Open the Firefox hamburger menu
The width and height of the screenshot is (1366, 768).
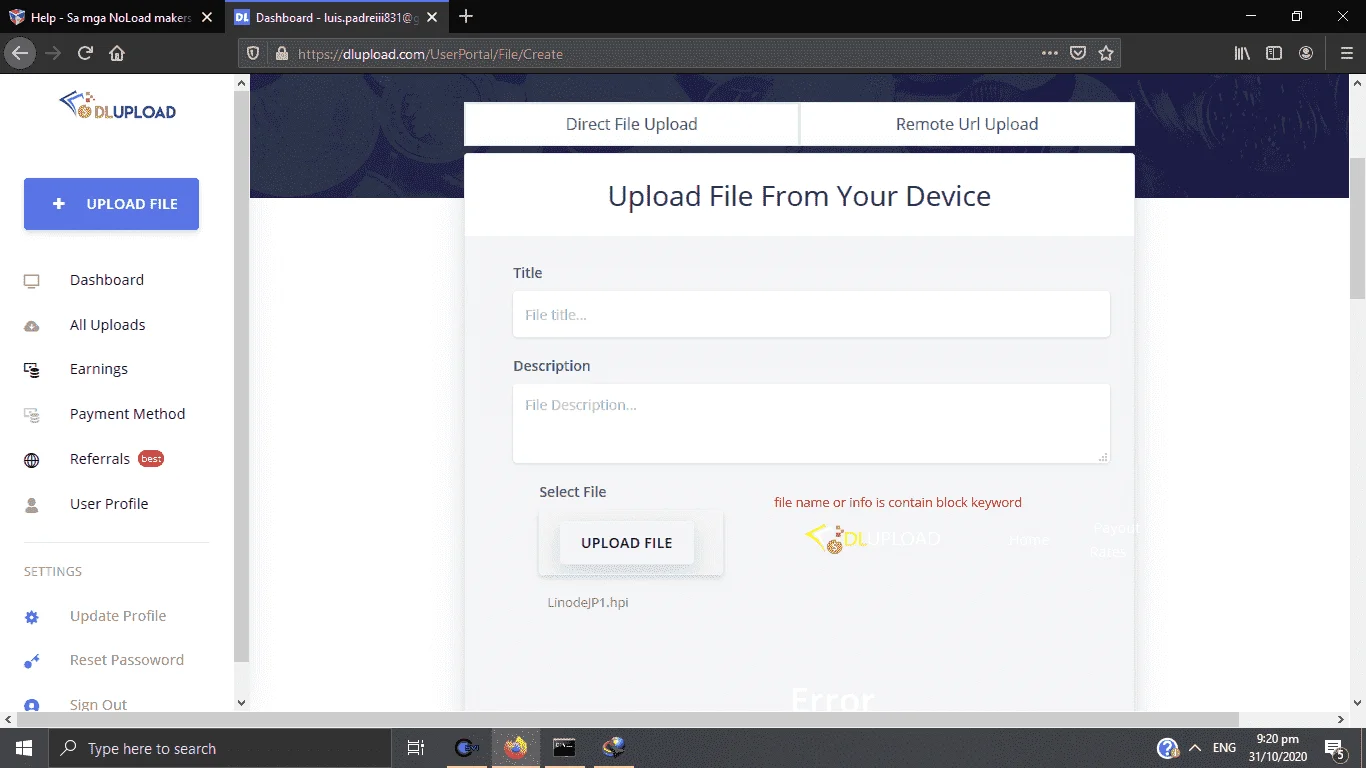point(1346,54)
